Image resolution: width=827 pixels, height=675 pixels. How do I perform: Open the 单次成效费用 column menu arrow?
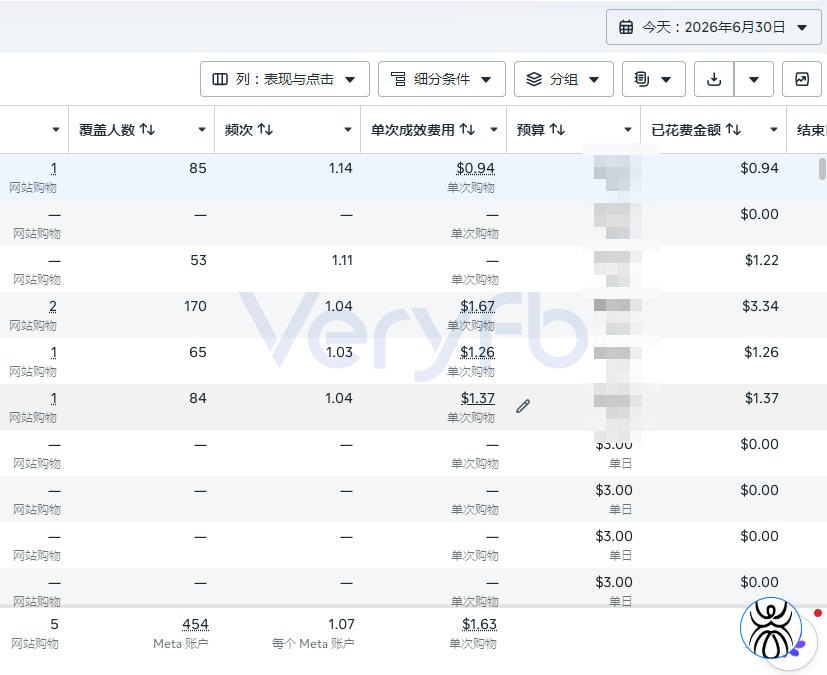pyautogui.click(x=494, y=130)
